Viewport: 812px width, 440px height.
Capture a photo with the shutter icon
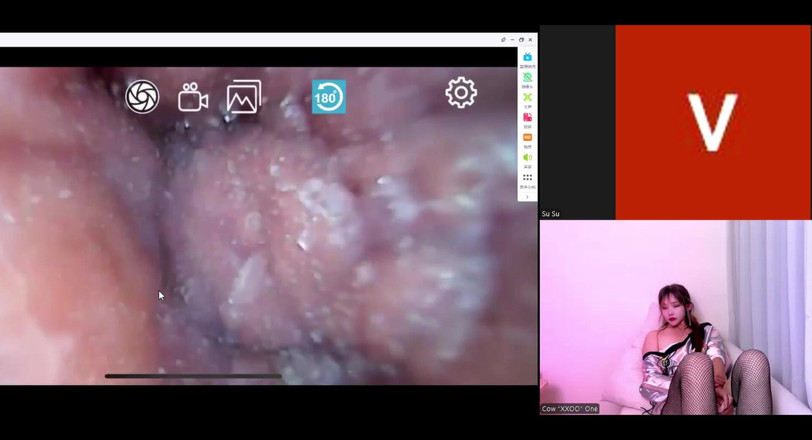coord(142,97)
